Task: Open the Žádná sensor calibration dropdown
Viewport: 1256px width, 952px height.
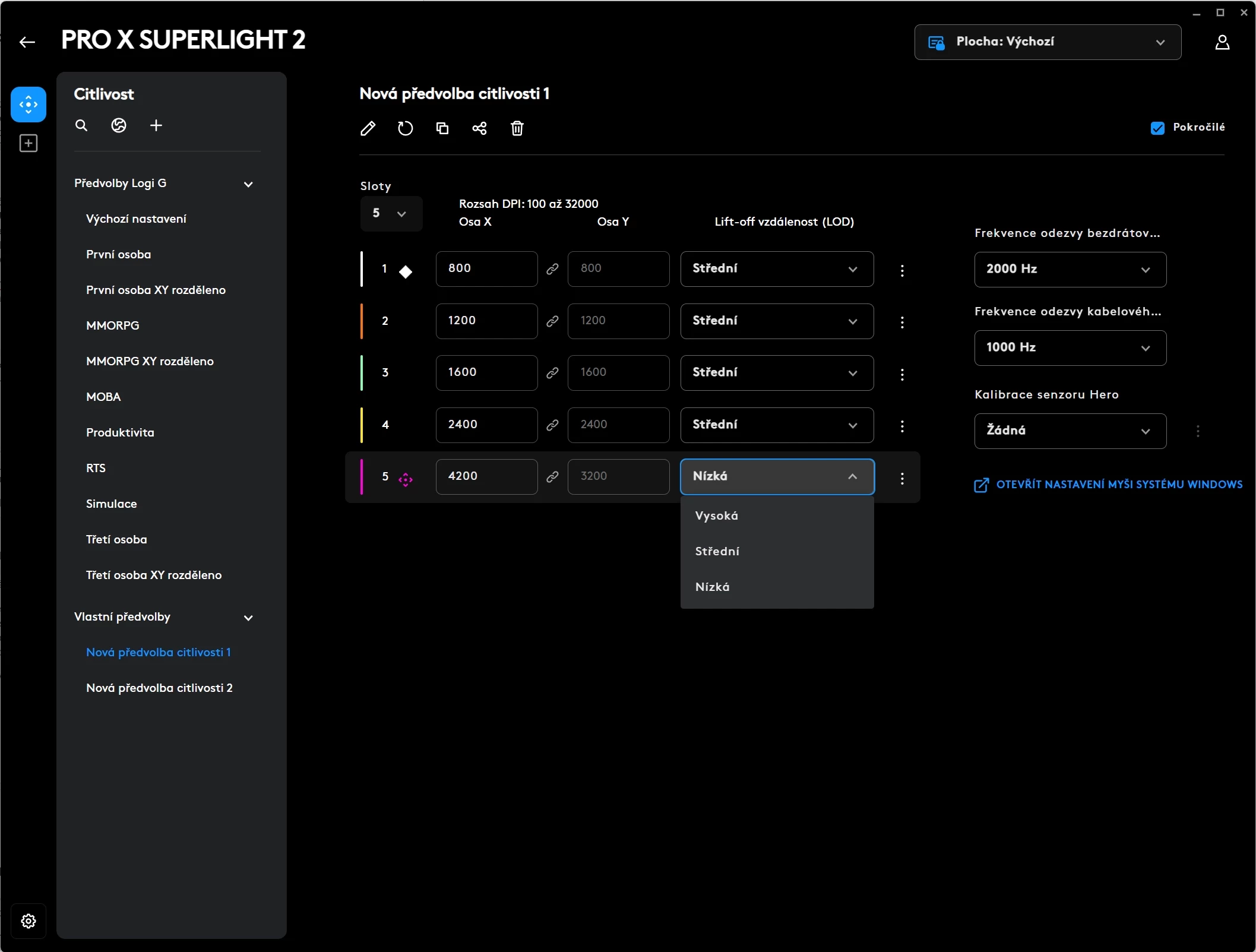Action: click(1070, 431)
